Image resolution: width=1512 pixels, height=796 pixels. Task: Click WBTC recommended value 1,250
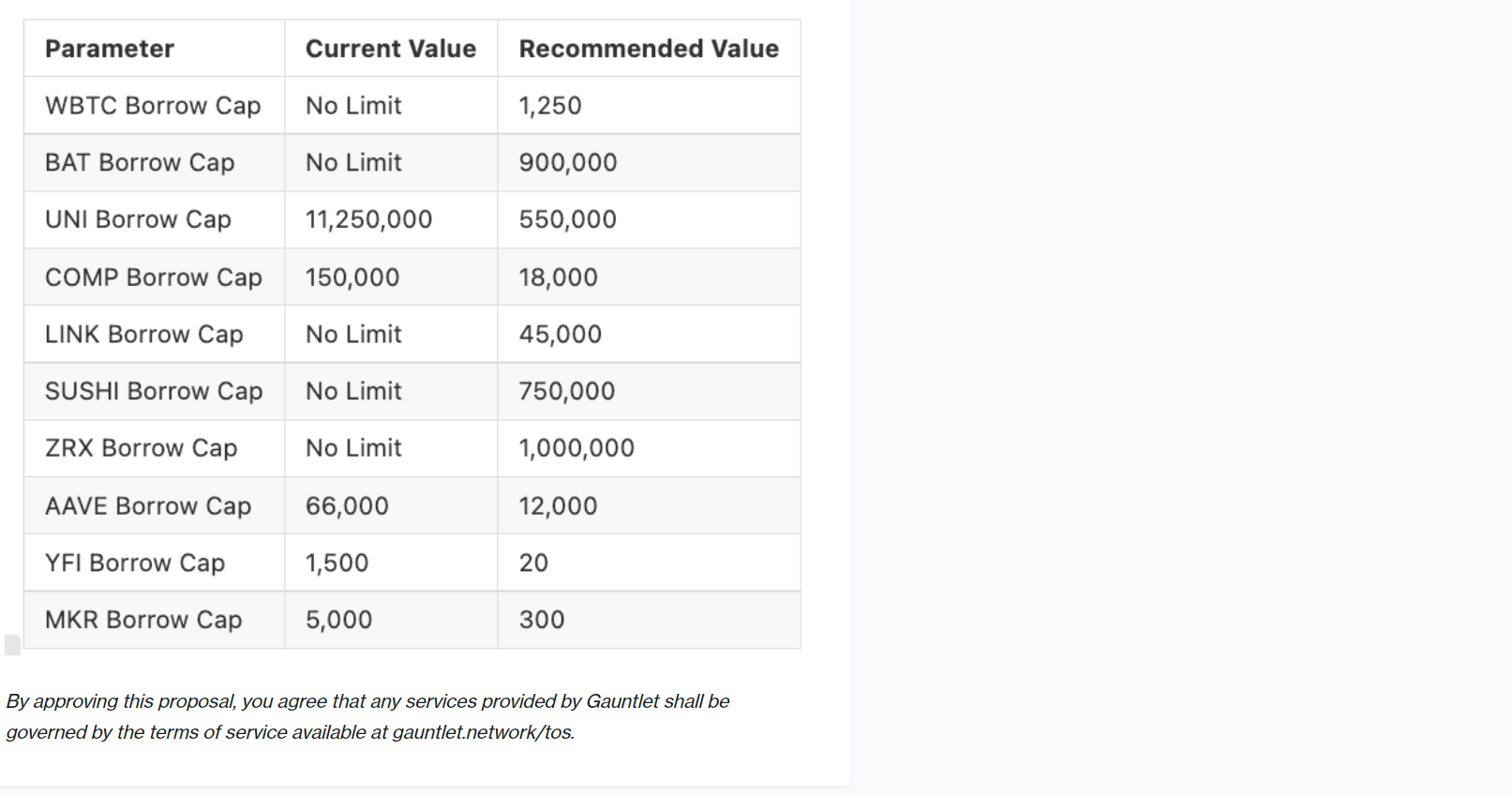click(x=550, y=106)
